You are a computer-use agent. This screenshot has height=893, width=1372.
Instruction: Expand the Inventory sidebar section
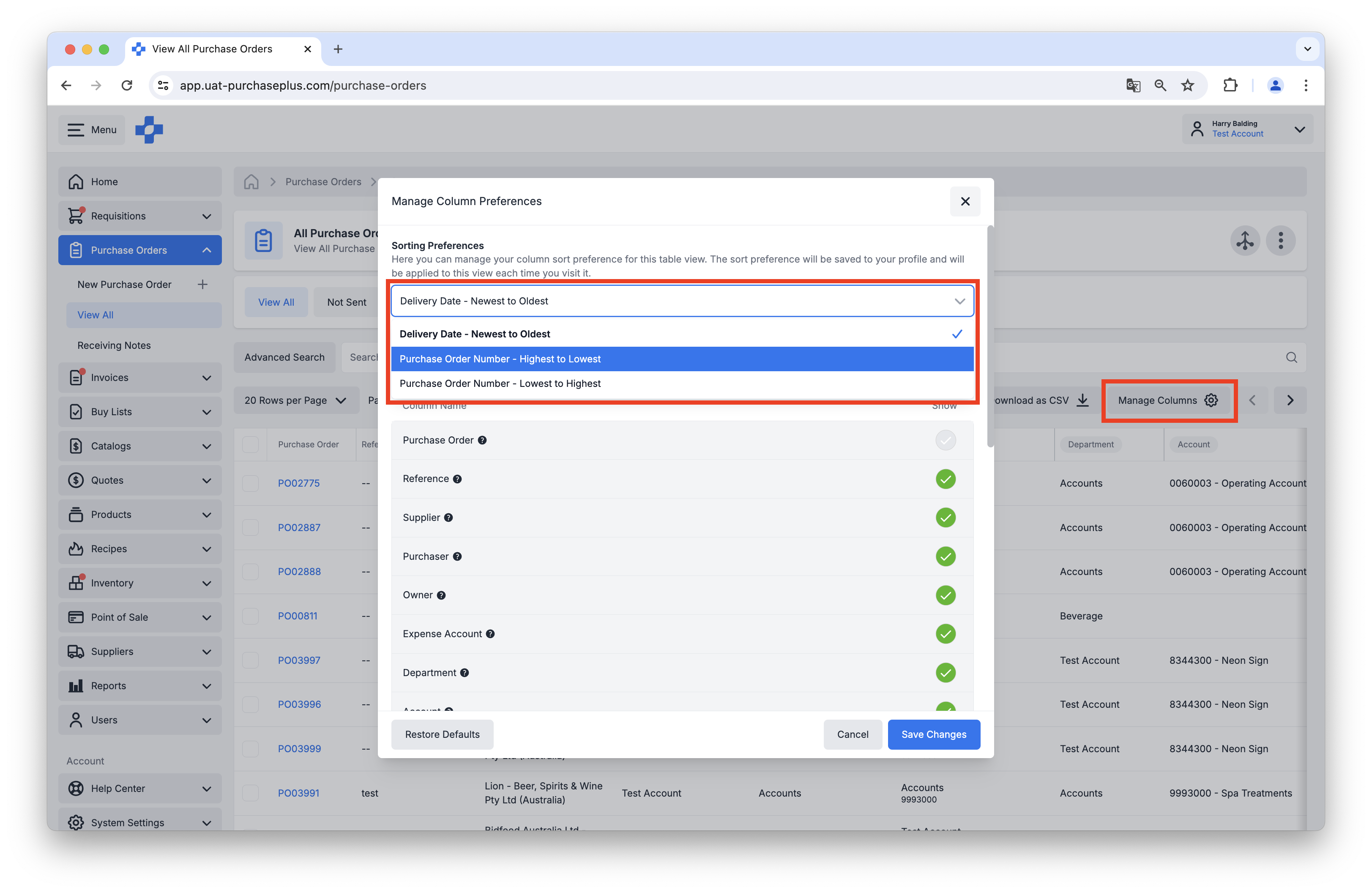tap(140, 583)
